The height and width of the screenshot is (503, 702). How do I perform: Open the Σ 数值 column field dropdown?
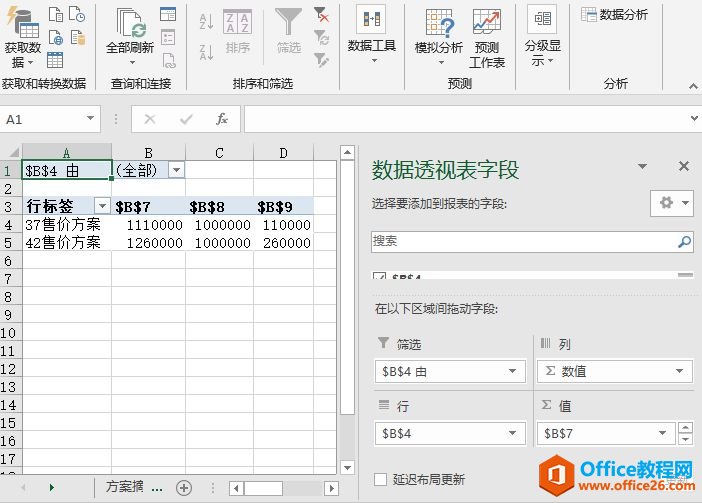679,371
